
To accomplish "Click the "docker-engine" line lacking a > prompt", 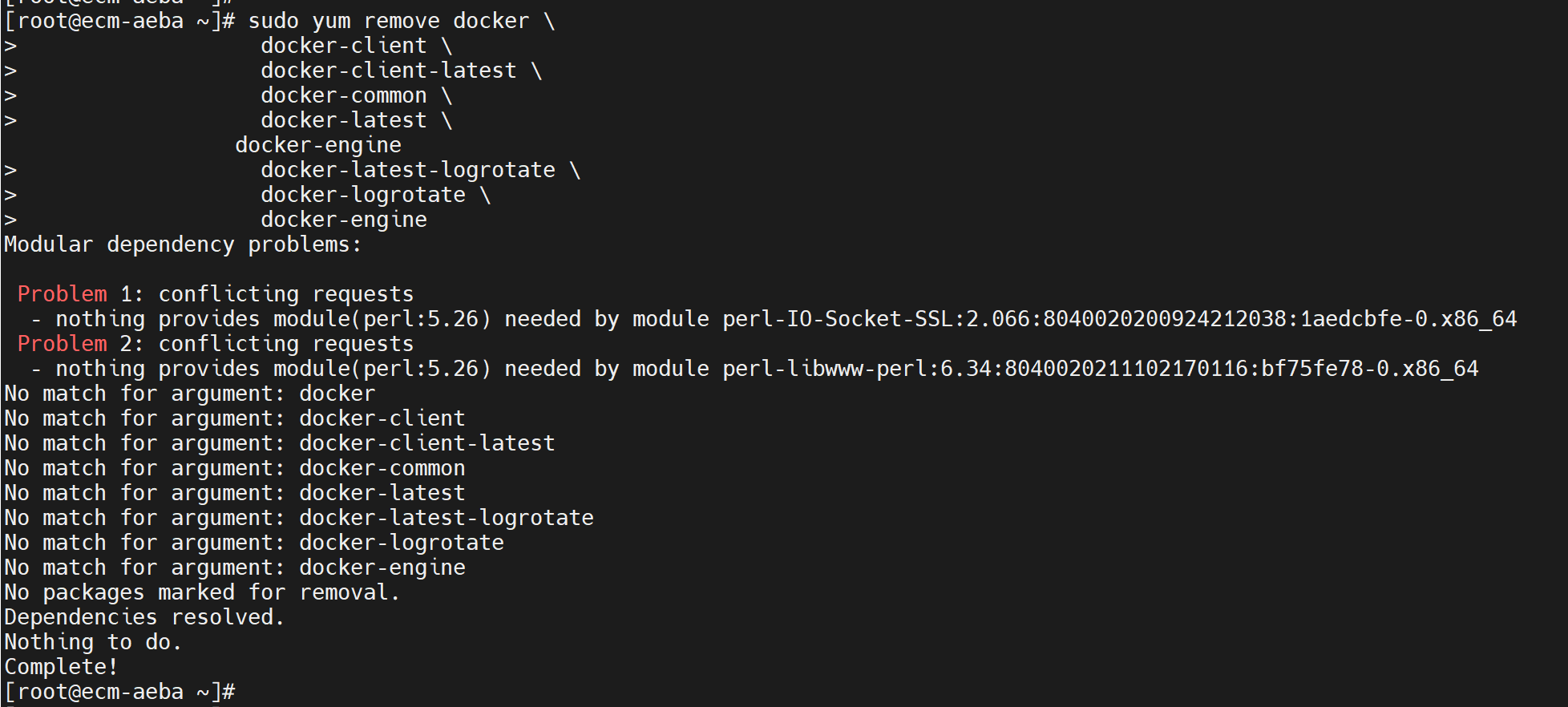I will tap(318, 145).
